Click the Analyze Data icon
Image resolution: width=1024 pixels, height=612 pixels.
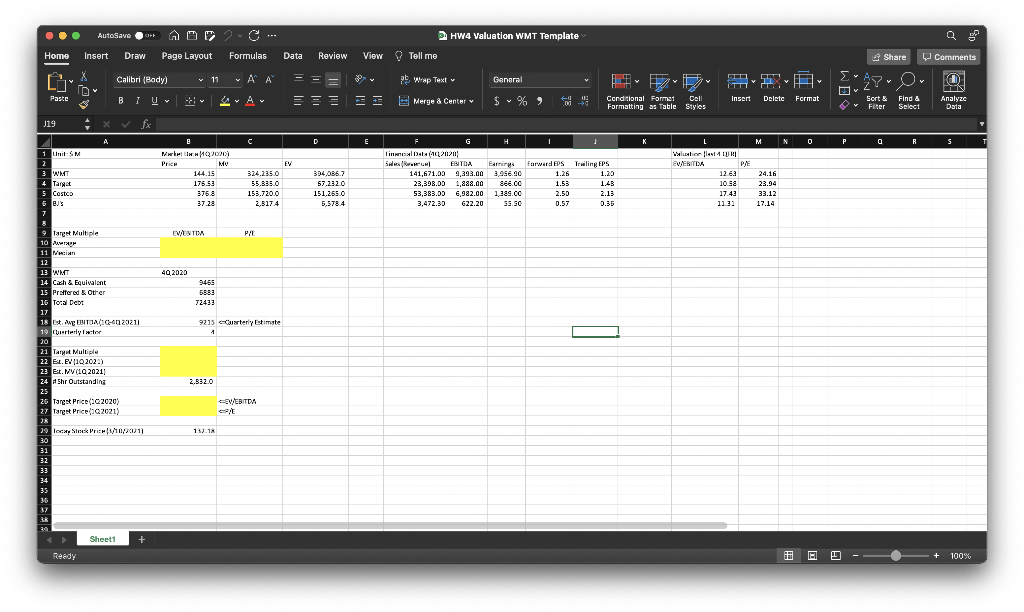[952, 90]
